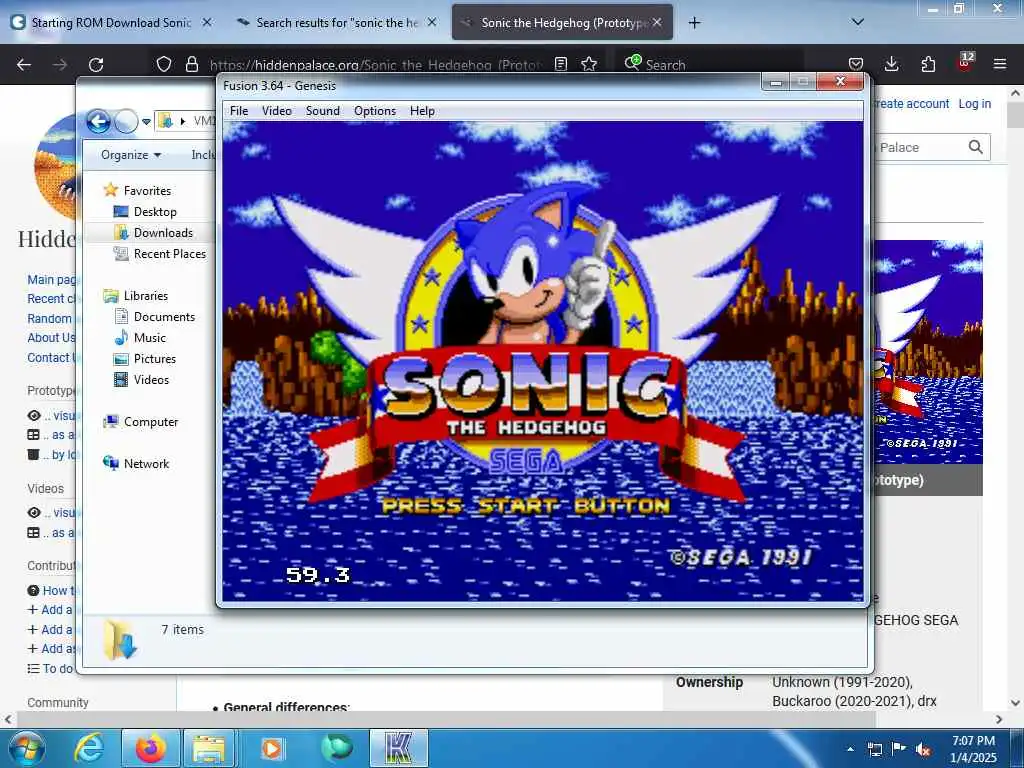Show hidden system tray icons
The image size is (1024, 768).
pos(850,749)
